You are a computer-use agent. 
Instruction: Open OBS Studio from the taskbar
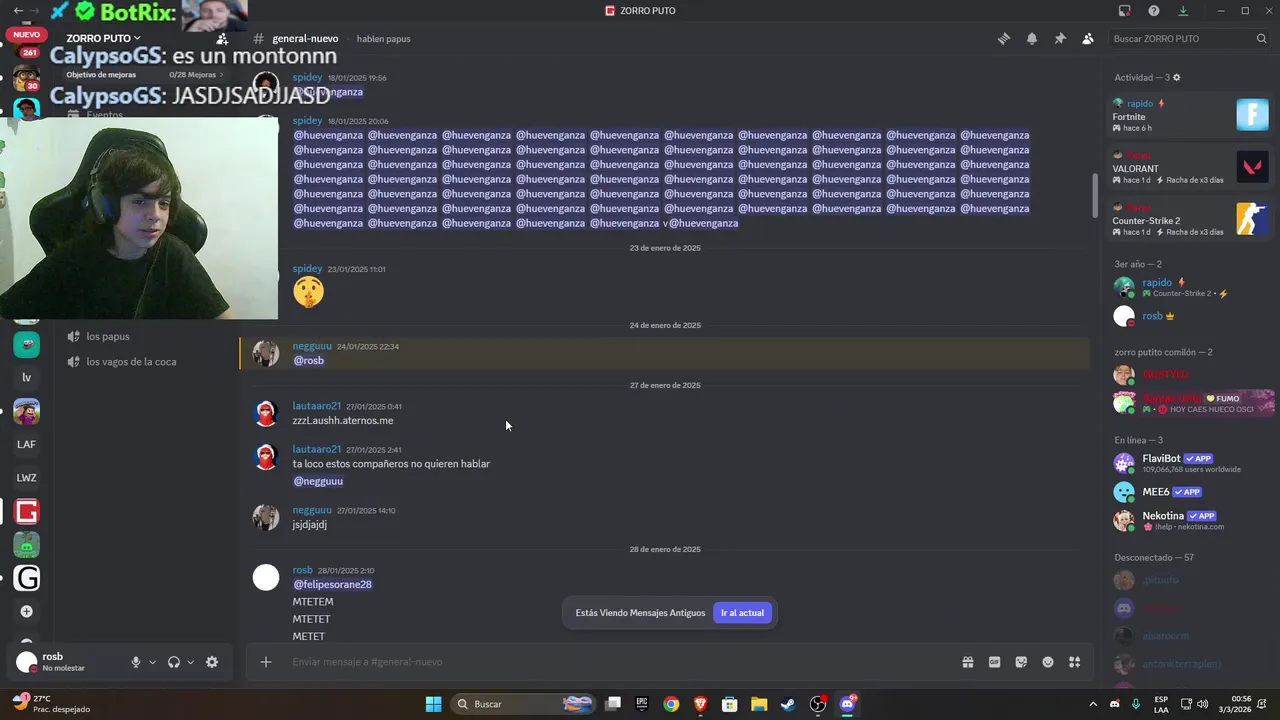pyautogui.click(x=818, y=704)
